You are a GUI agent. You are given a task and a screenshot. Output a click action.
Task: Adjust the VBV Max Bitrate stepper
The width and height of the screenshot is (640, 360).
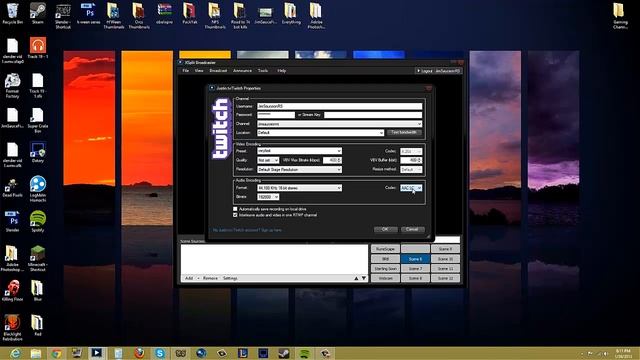[340, 160]
